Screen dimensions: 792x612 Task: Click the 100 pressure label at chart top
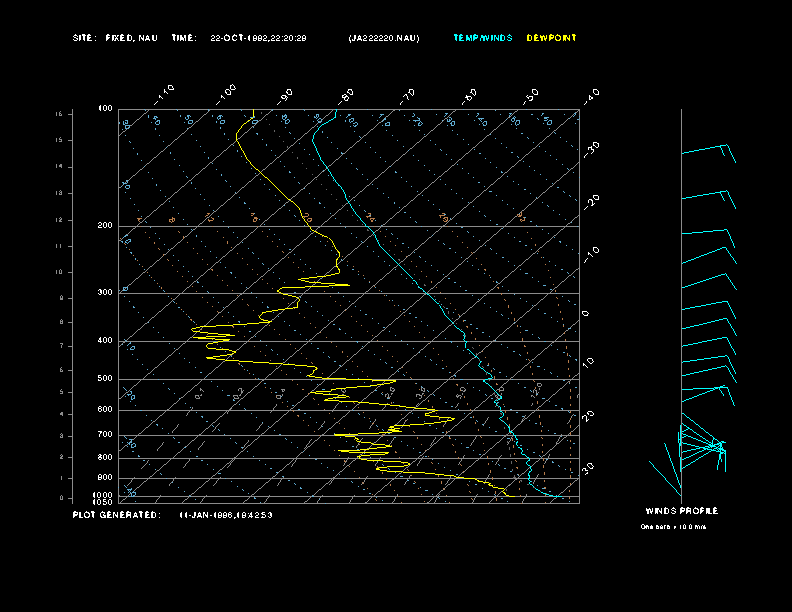(104, 108)
